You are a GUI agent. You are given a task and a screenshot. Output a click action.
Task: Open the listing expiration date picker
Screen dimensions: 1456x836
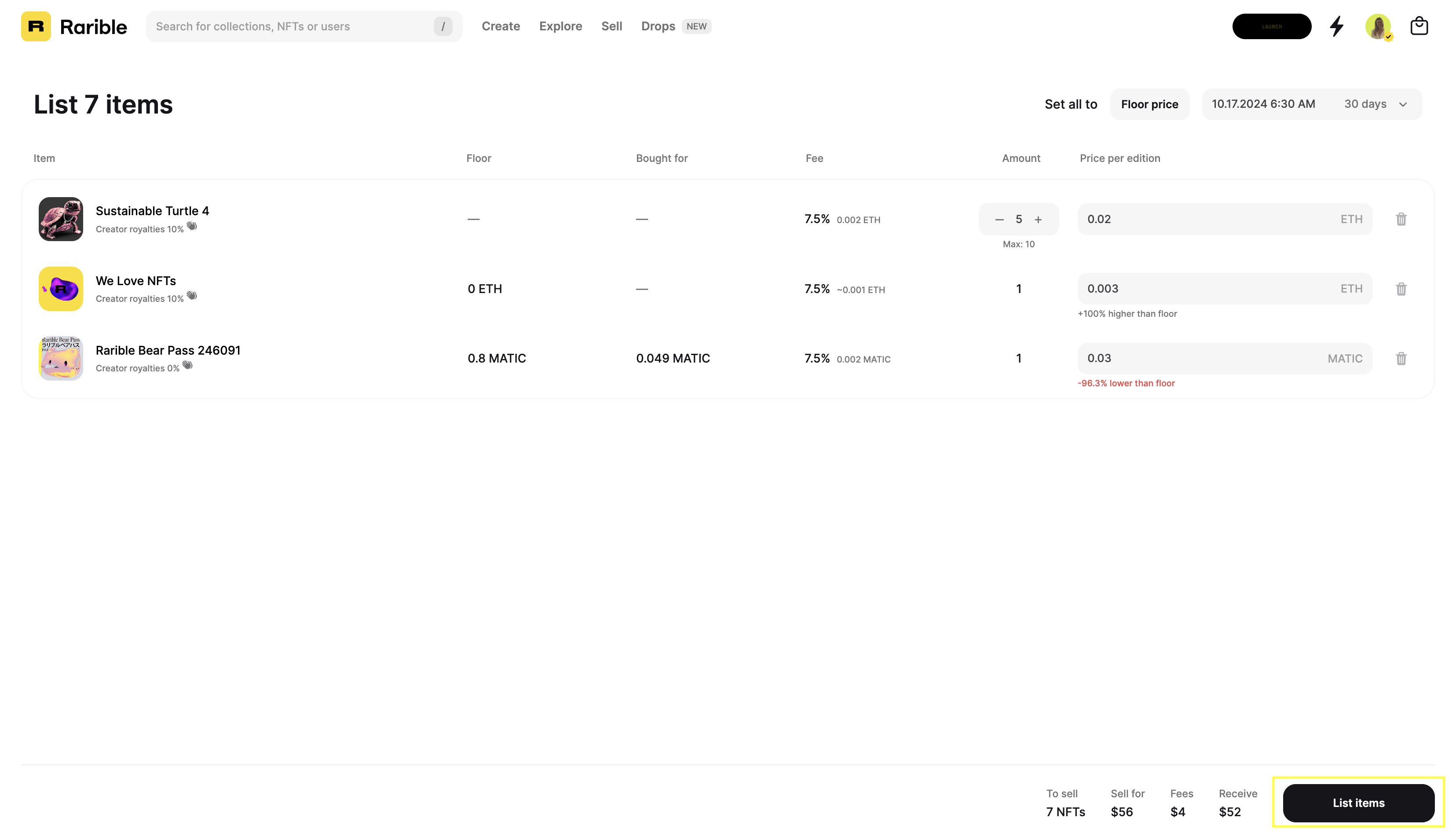click(x=1262, y=104)
